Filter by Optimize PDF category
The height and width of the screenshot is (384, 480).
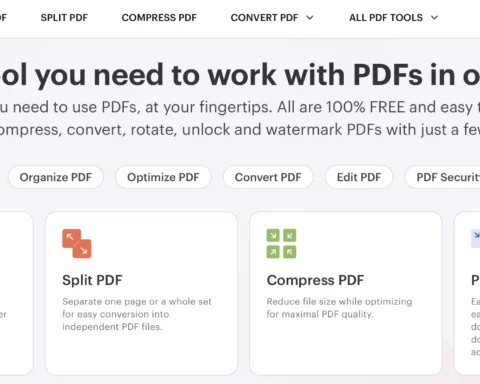(x=163, y=177)
